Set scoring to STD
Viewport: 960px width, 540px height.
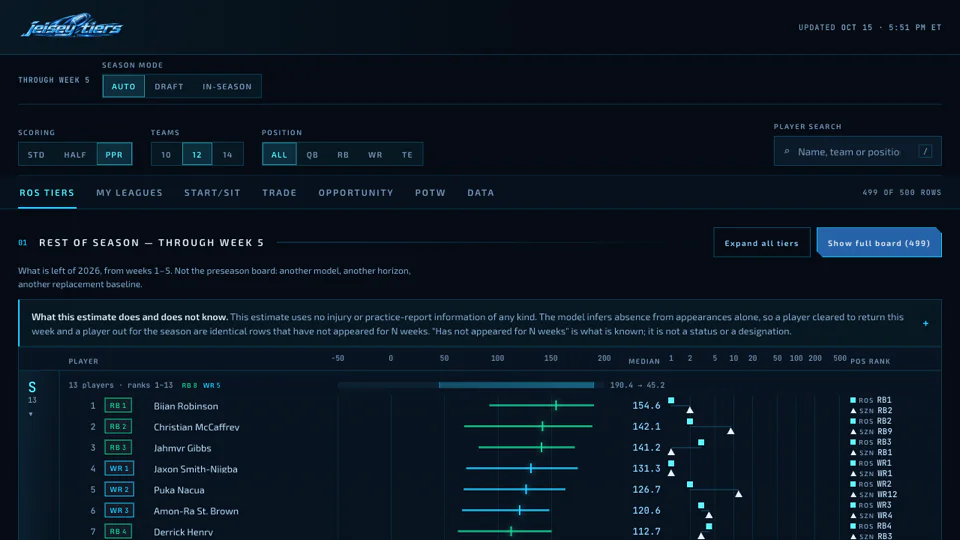(x=36, y=154)
